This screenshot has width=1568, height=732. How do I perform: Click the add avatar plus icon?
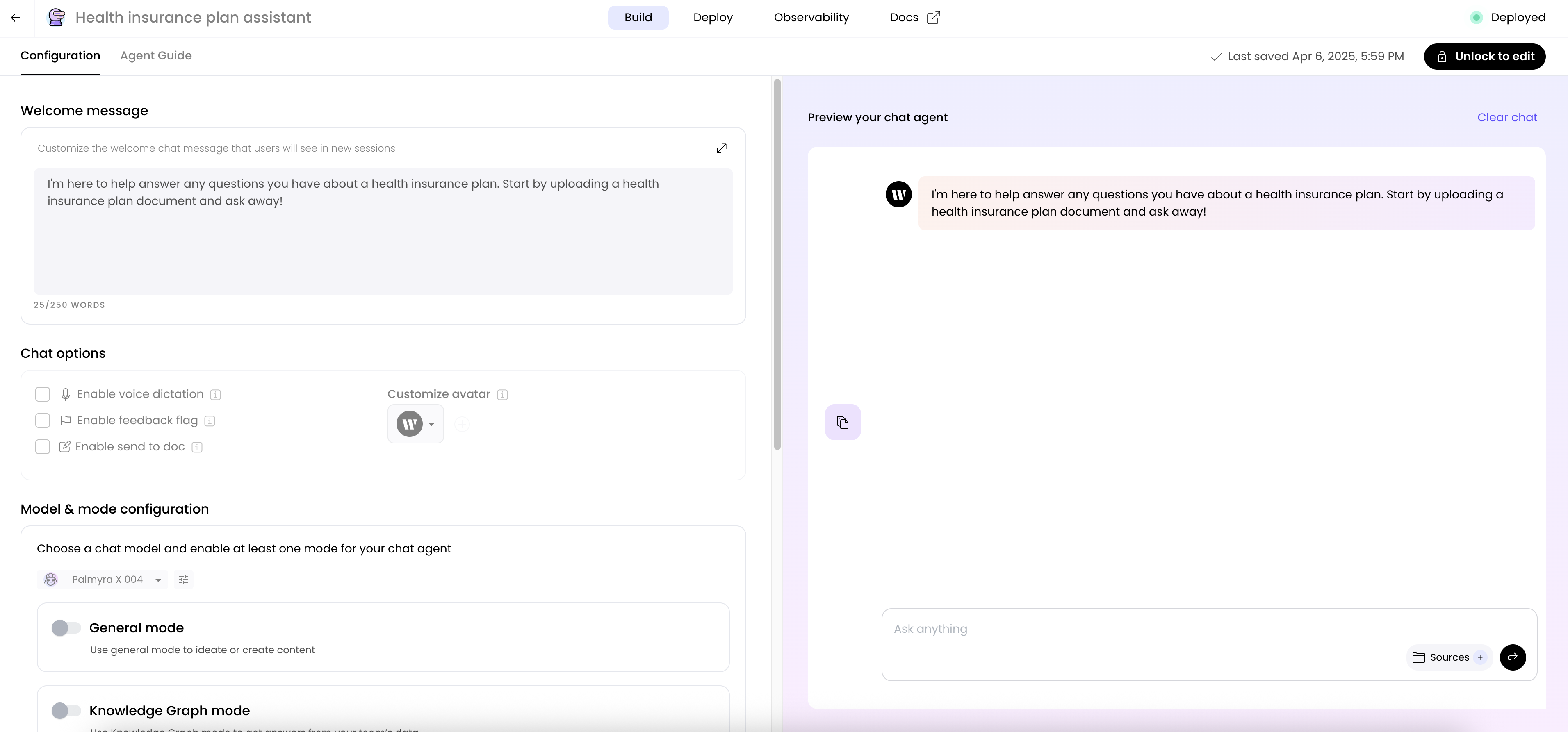click(462, 424)
